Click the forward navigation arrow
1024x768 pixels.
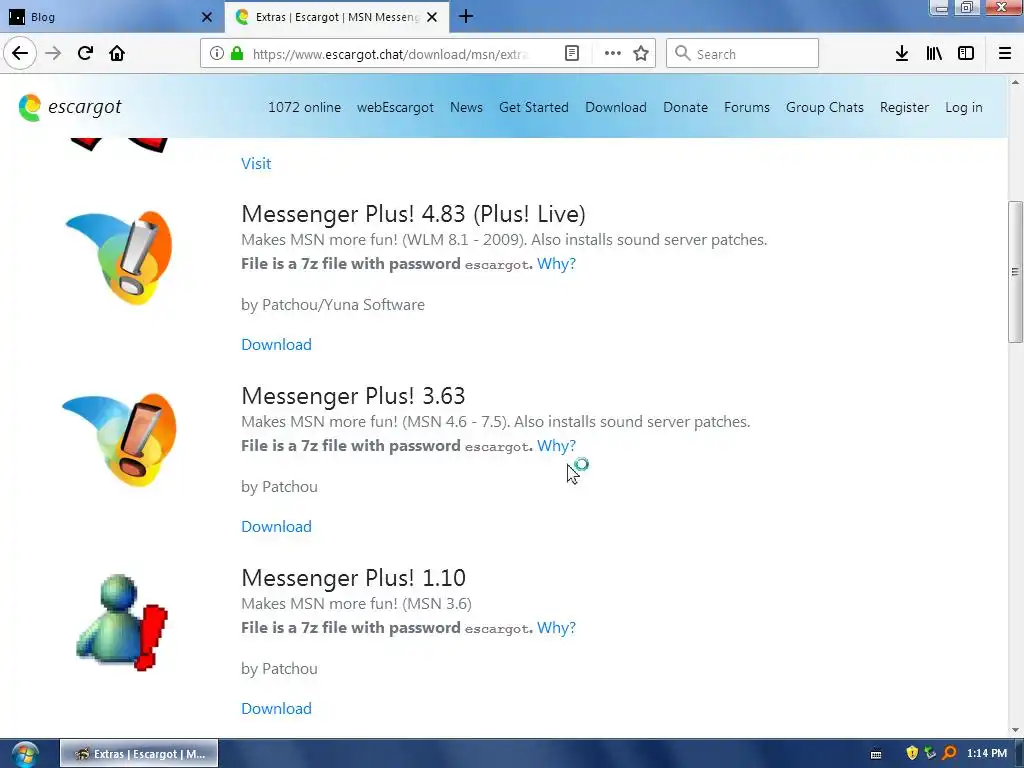point(53,53)
